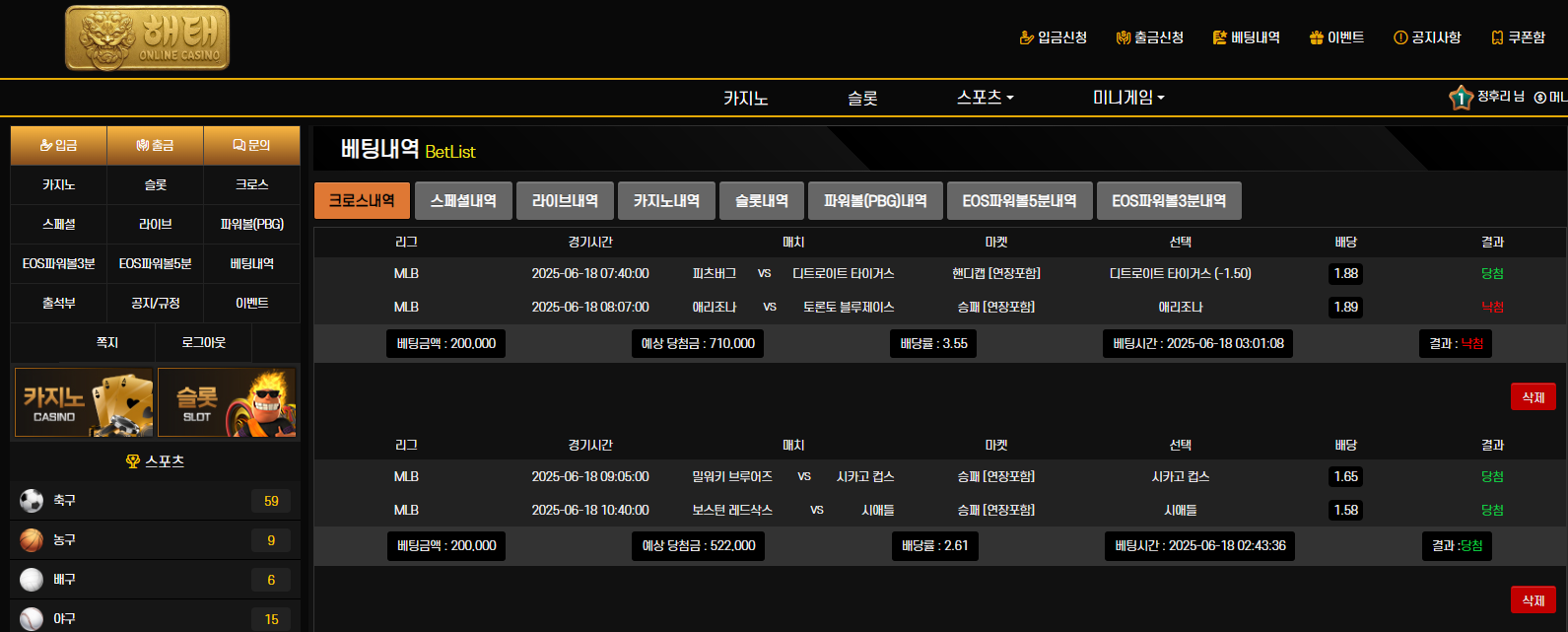Open 입금신청 deposit request in header

(x=1053, y=37)
